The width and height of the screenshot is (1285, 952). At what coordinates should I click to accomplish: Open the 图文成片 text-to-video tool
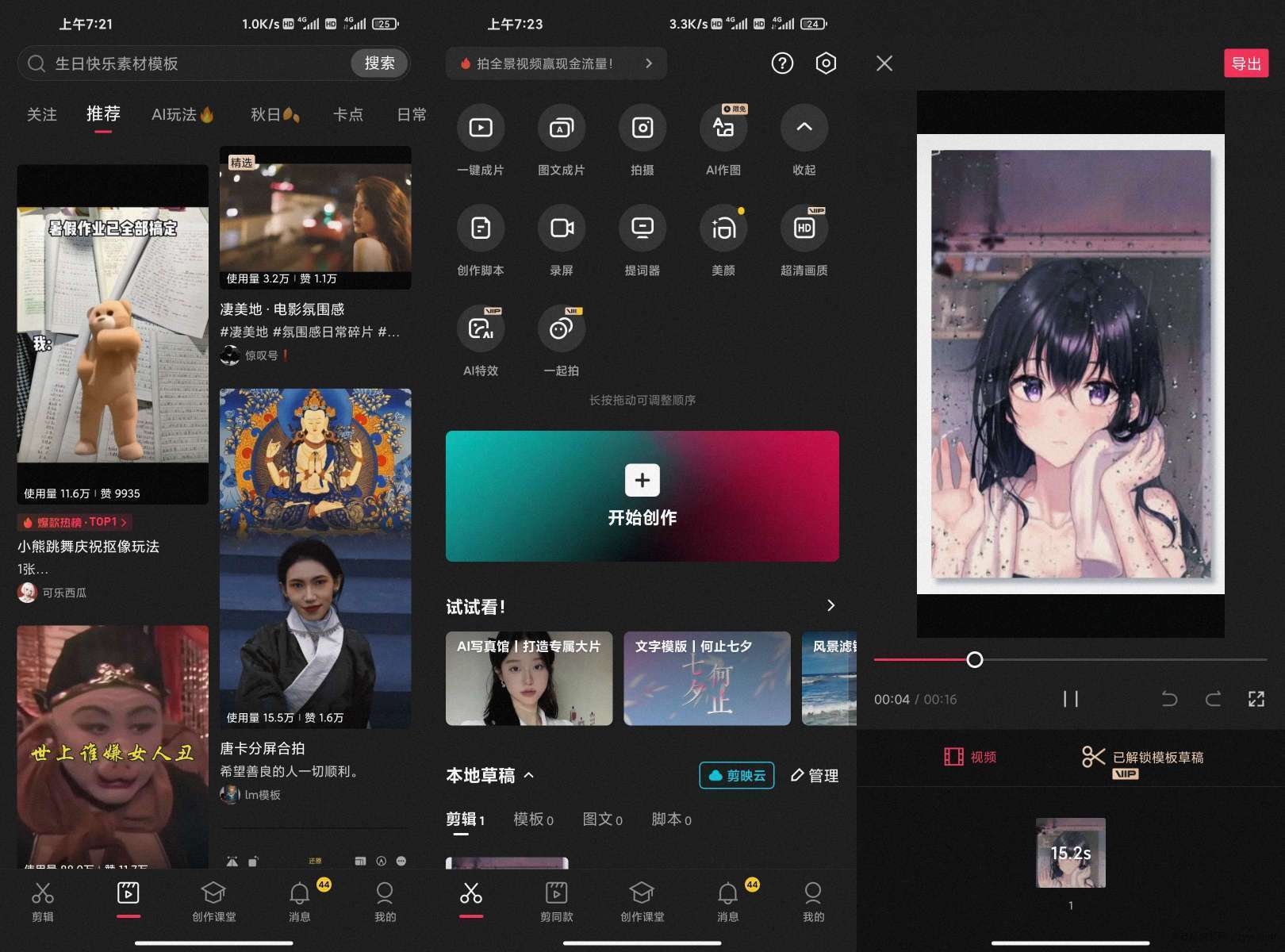click(562, 140)
